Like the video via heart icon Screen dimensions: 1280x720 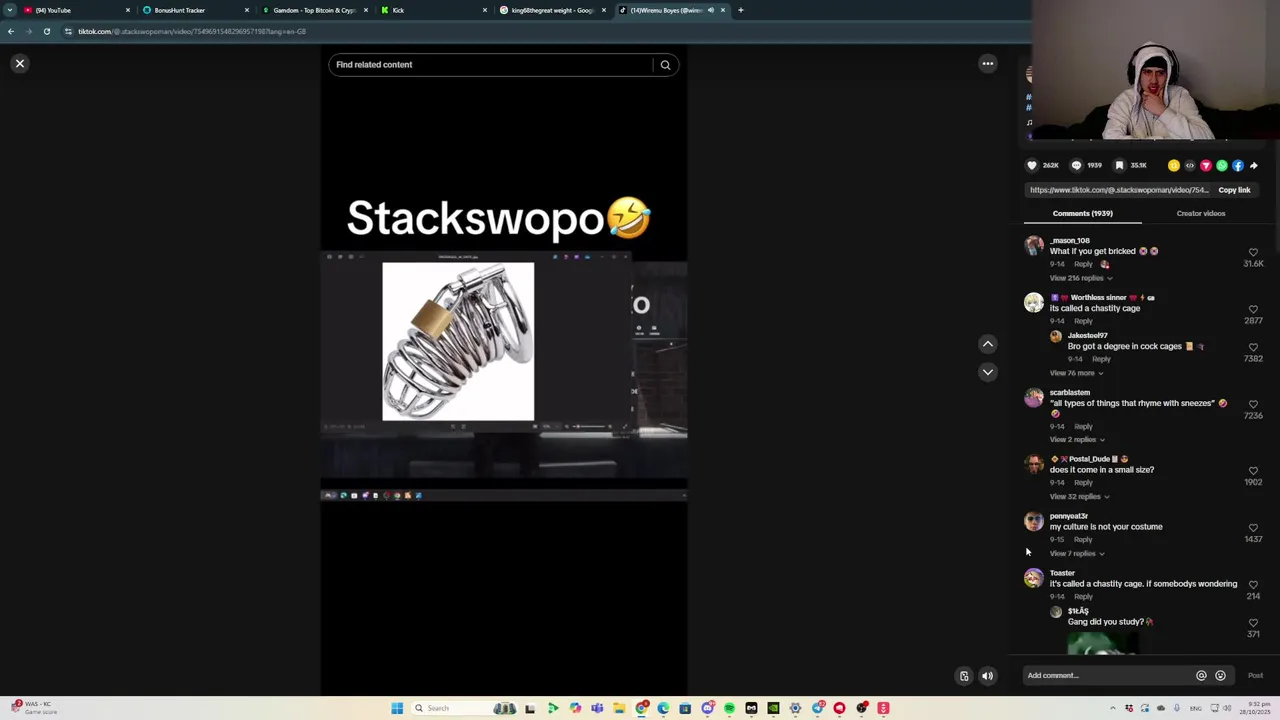tap(1032, 166)
